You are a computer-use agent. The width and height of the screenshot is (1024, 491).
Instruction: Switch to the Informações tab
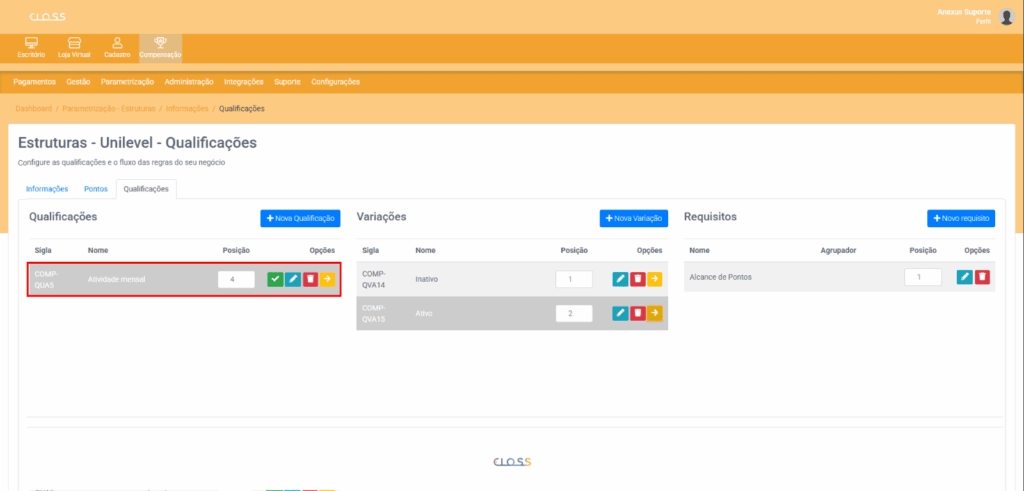point(47,188)
